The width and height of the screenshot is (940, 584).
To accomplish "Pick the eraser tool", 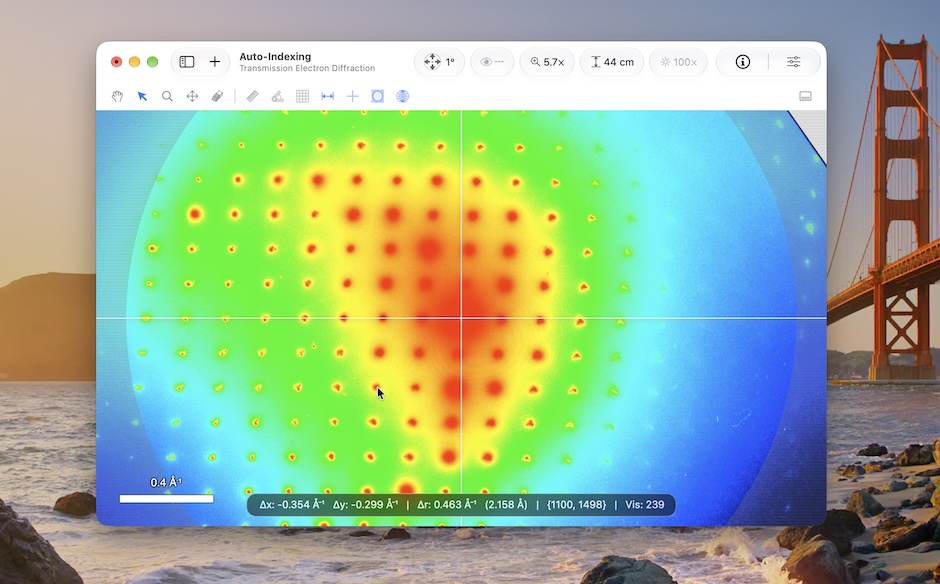I will pyautogui.click(x=217, y=96).
